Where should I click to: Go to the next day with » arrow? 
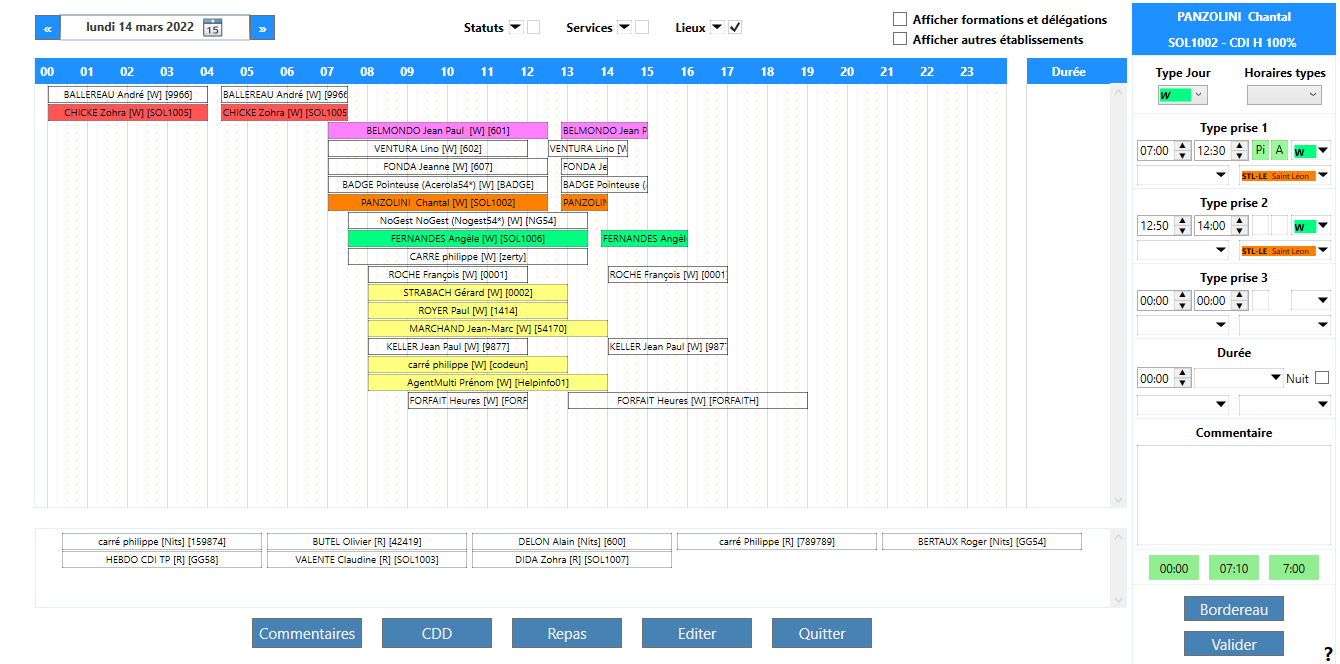pyautogui.click(x=262, y=28)
